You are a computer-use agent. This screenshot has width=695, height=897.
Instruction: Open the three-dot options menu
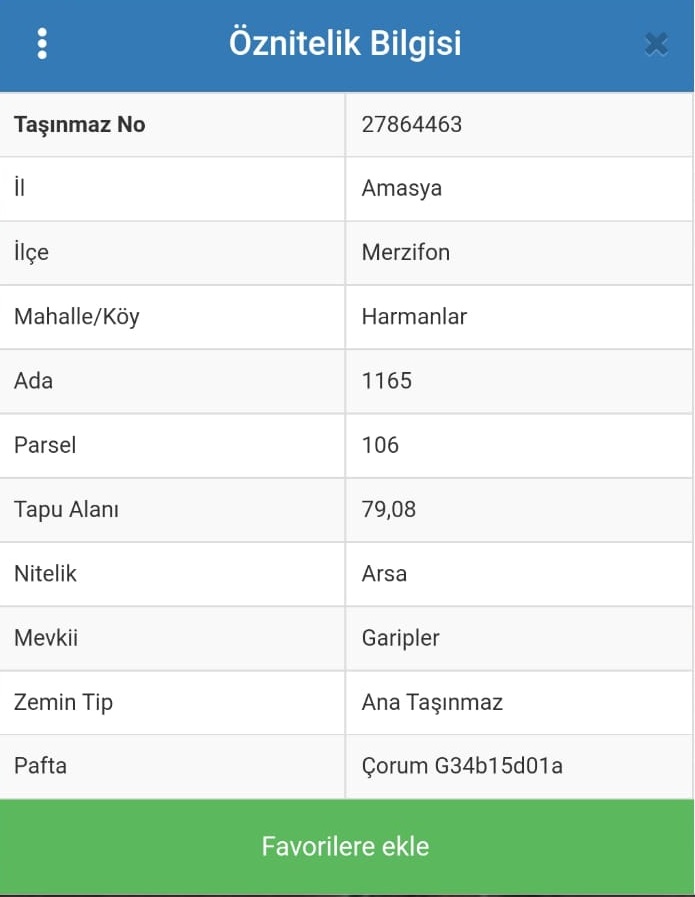coord(41,44)
